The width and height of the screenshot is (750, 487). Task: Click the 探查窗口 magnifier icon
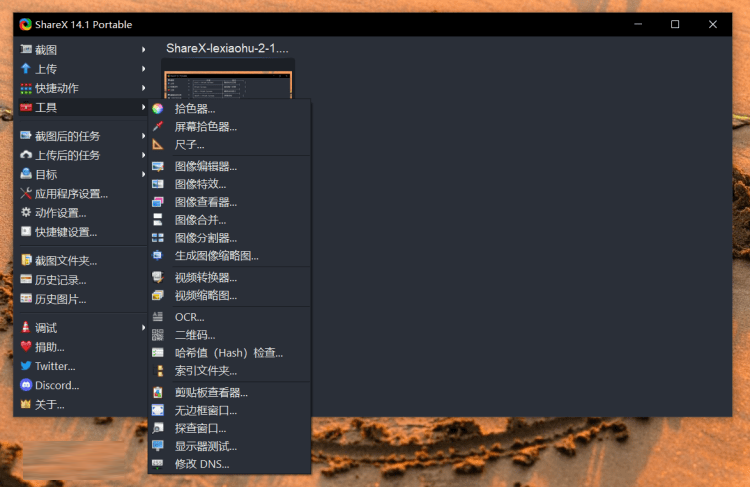157,428
